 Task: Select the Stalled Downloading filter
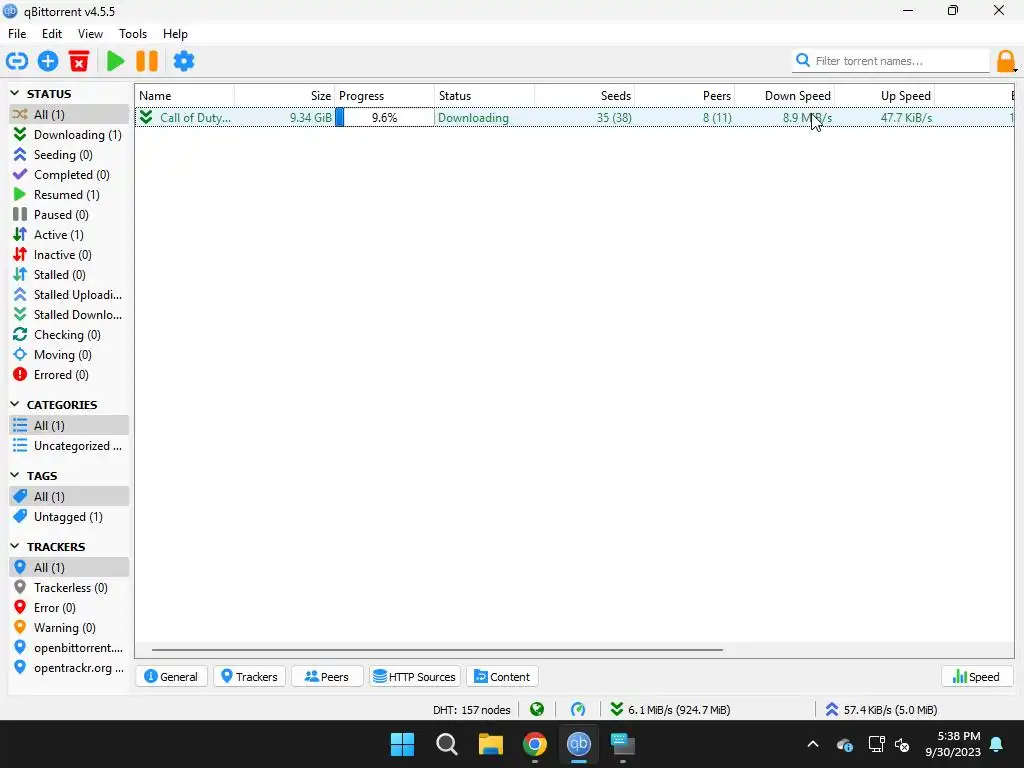click(x=68, y=315)
